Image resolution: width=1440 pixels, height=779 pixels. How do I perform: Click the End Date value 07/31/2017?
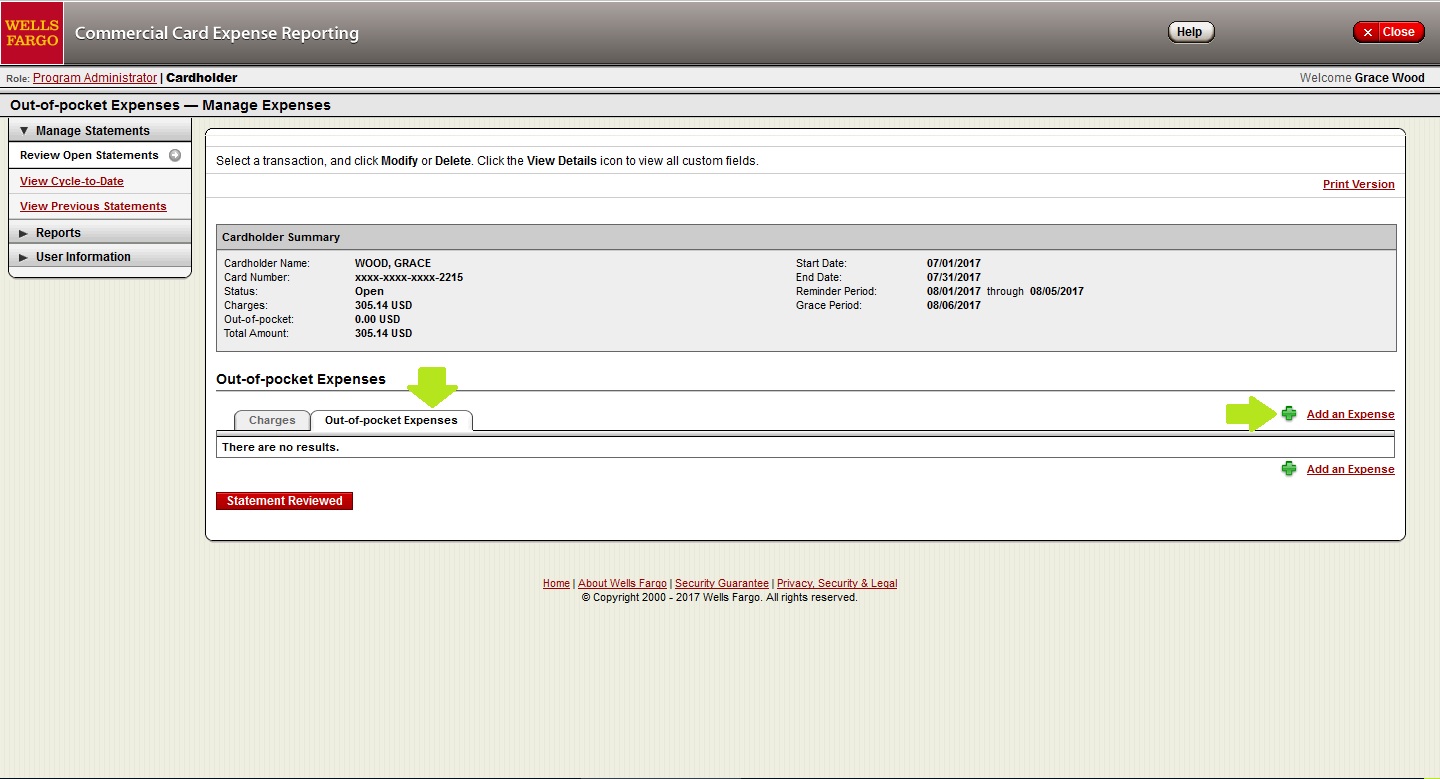954,277
